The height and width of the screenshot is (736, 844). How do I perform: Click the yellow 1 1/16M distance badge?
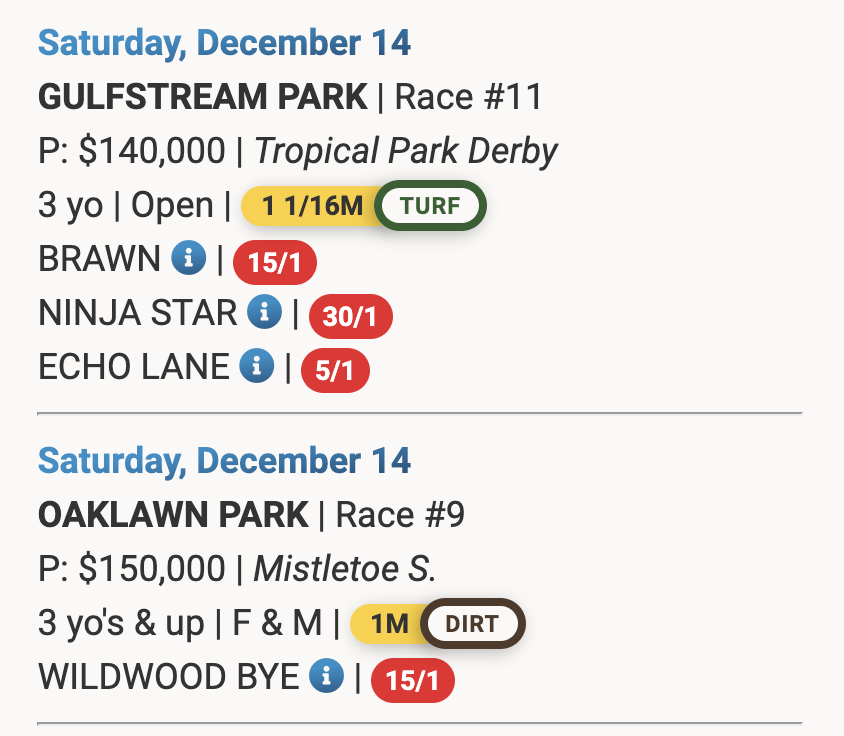(312, 207)
